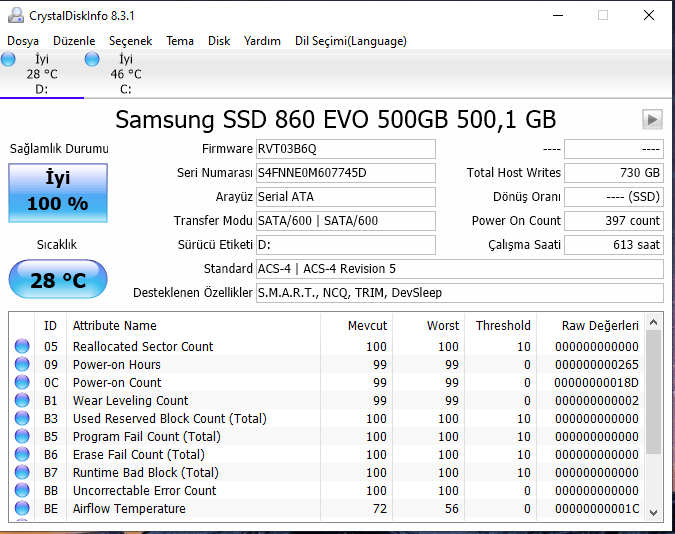Click the serial number field S4FNNE0M607745D
Screen dimensions: 675x534
tap(346, 173)
